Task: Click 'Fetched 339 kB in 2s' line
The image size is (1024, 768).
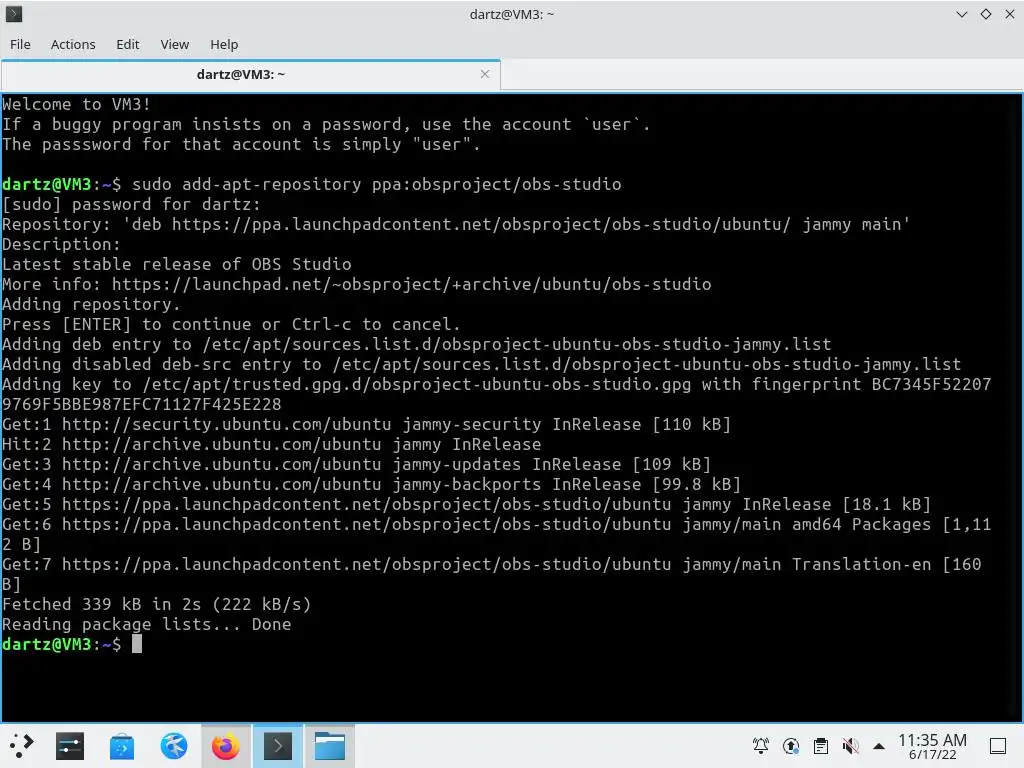Action: (157, 604)
